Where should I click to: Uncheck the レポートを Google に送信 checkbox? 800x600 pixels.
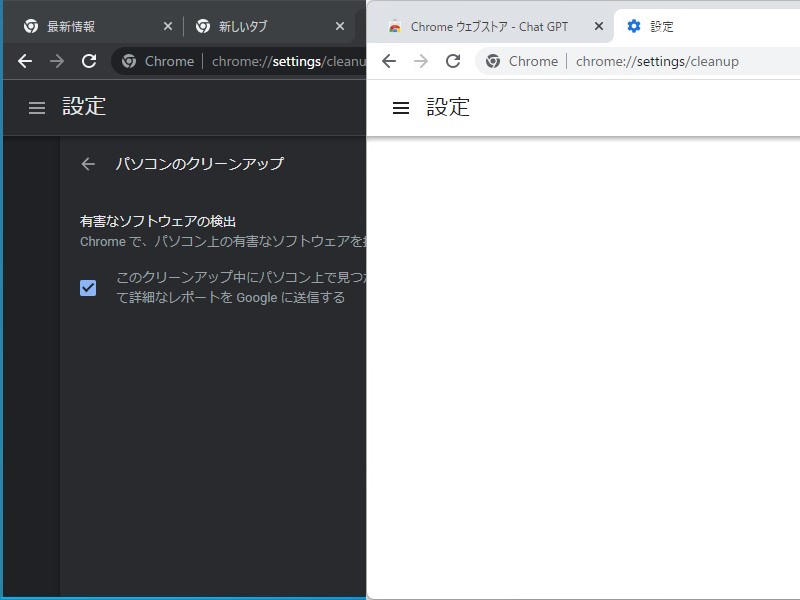point(88,287)
